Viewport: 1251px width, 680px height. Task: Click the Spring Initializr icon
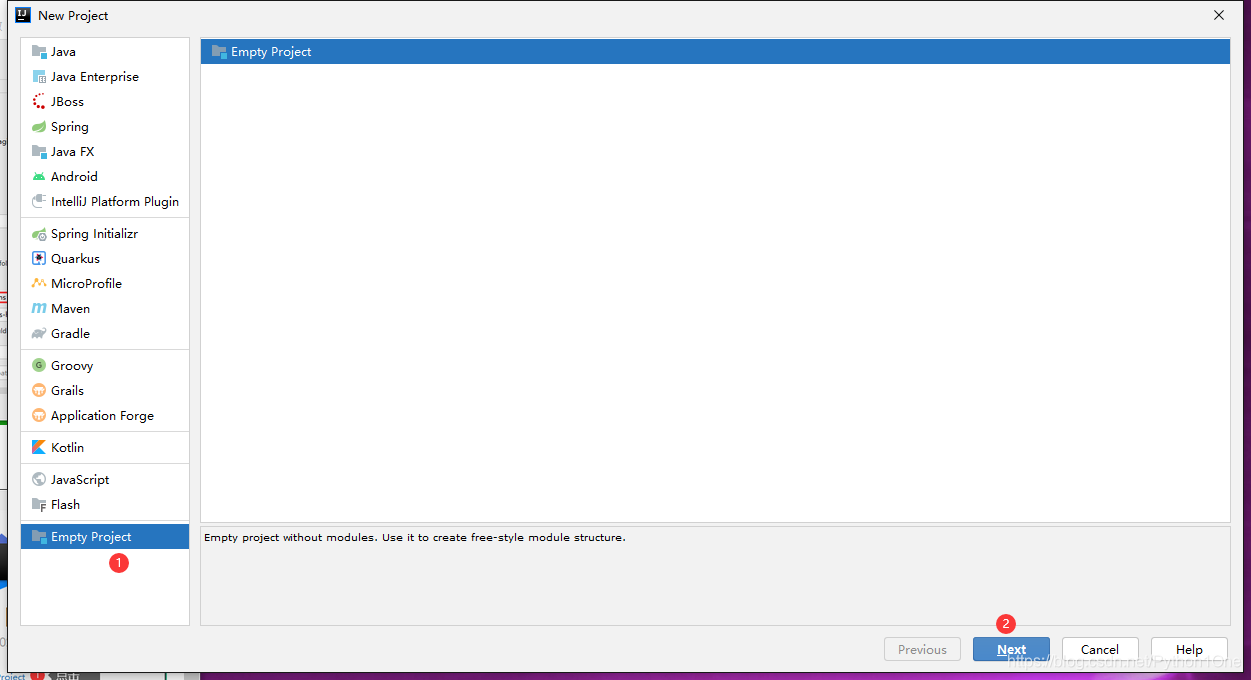(x=39, y=234)
